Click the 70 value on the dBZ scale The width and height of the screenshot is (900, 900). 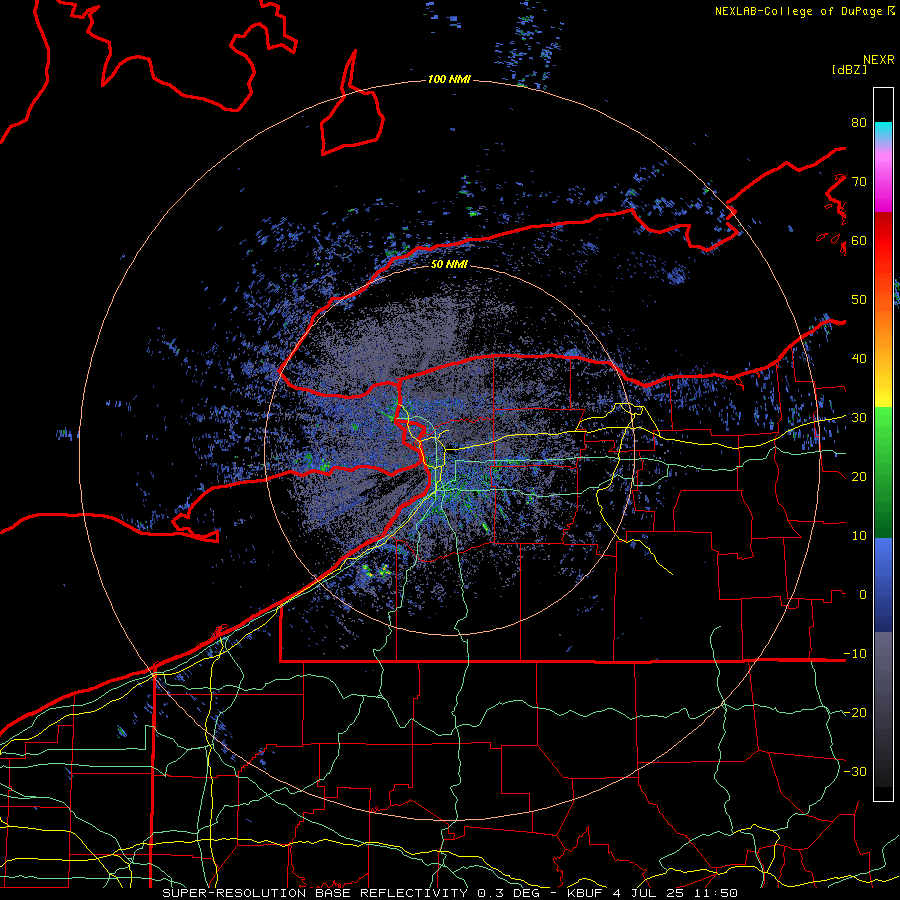859,181
